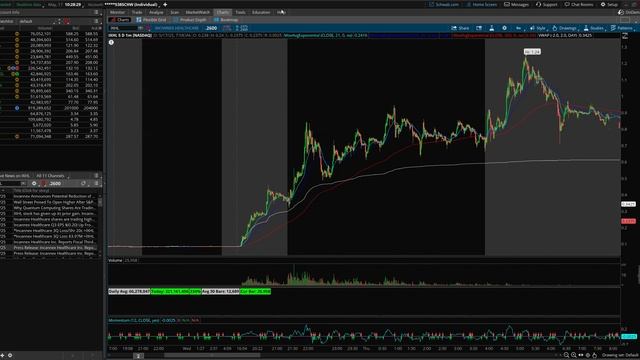Click the VWAP study label
Image resolution: width=640 pixels, height=360 pixels.
[x=565, y=36]
